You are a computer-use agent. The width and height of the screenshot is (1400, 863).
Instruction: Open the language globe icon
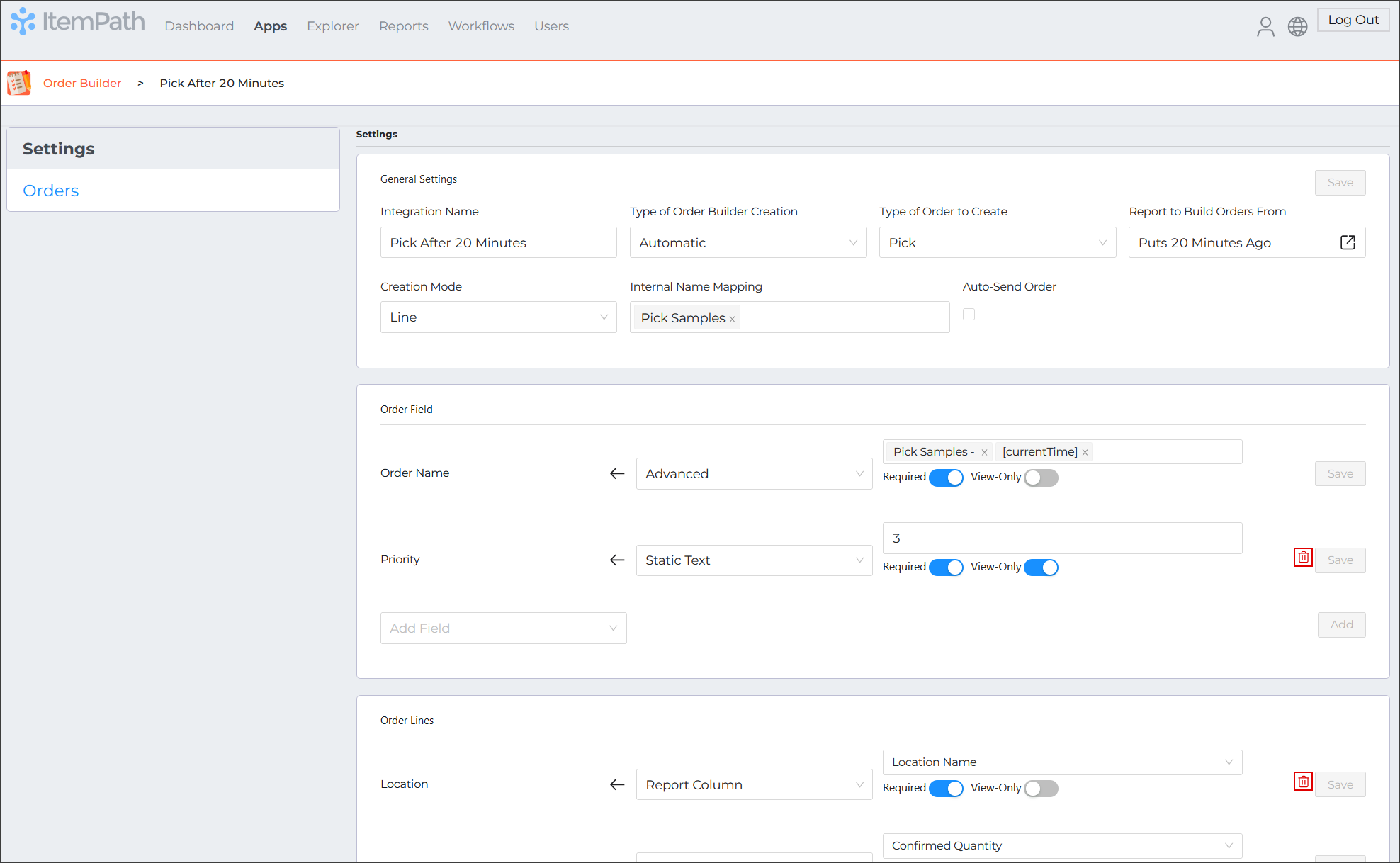[x=1297, y=27]
